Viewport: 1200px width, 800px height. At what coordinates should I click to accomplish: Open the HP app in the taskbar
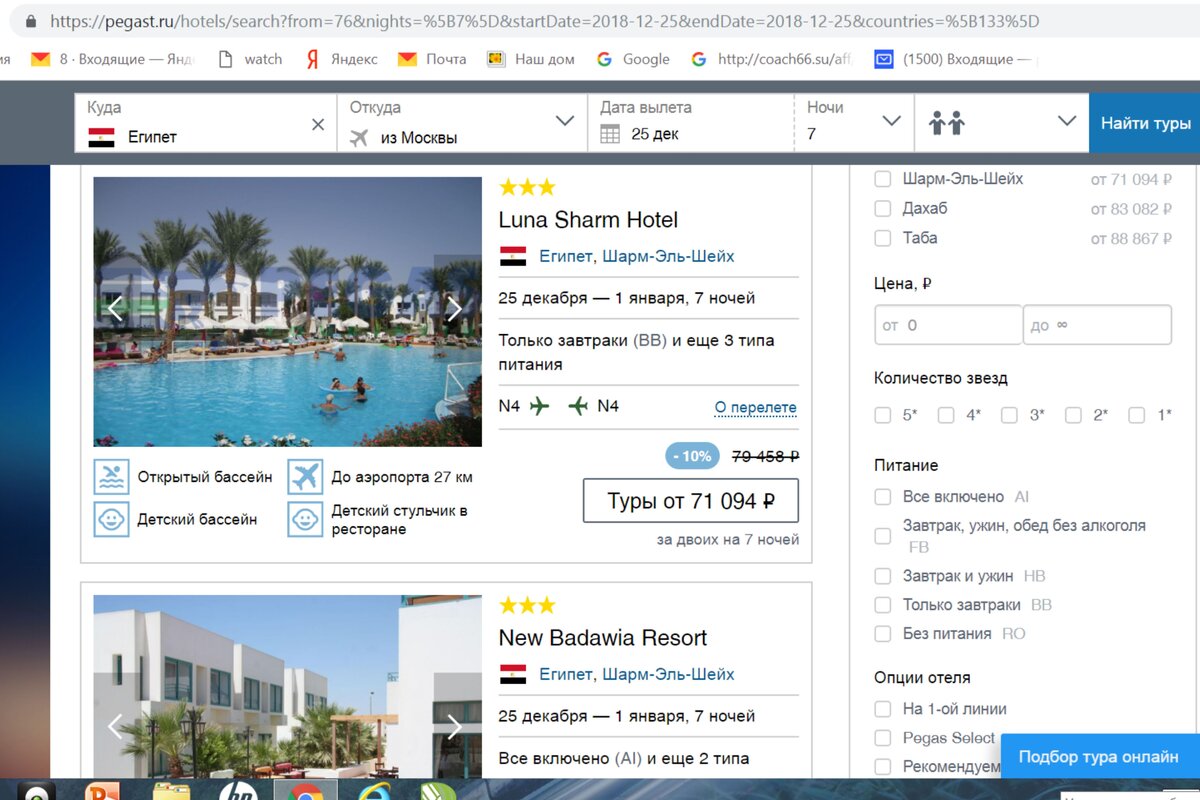point(240,791)
